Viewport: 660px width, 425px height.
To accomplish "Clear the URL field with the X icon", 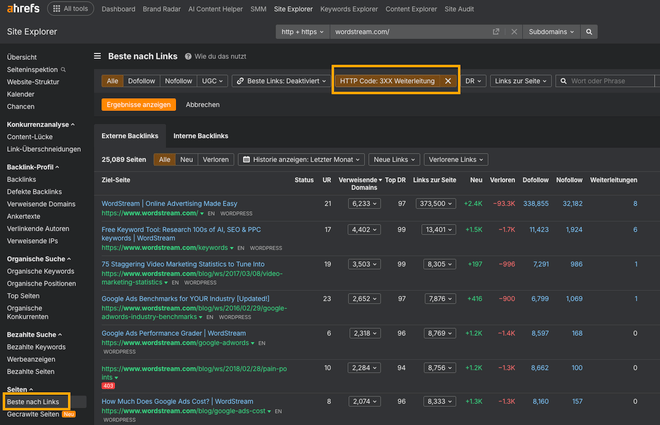I will coord(514,32).
